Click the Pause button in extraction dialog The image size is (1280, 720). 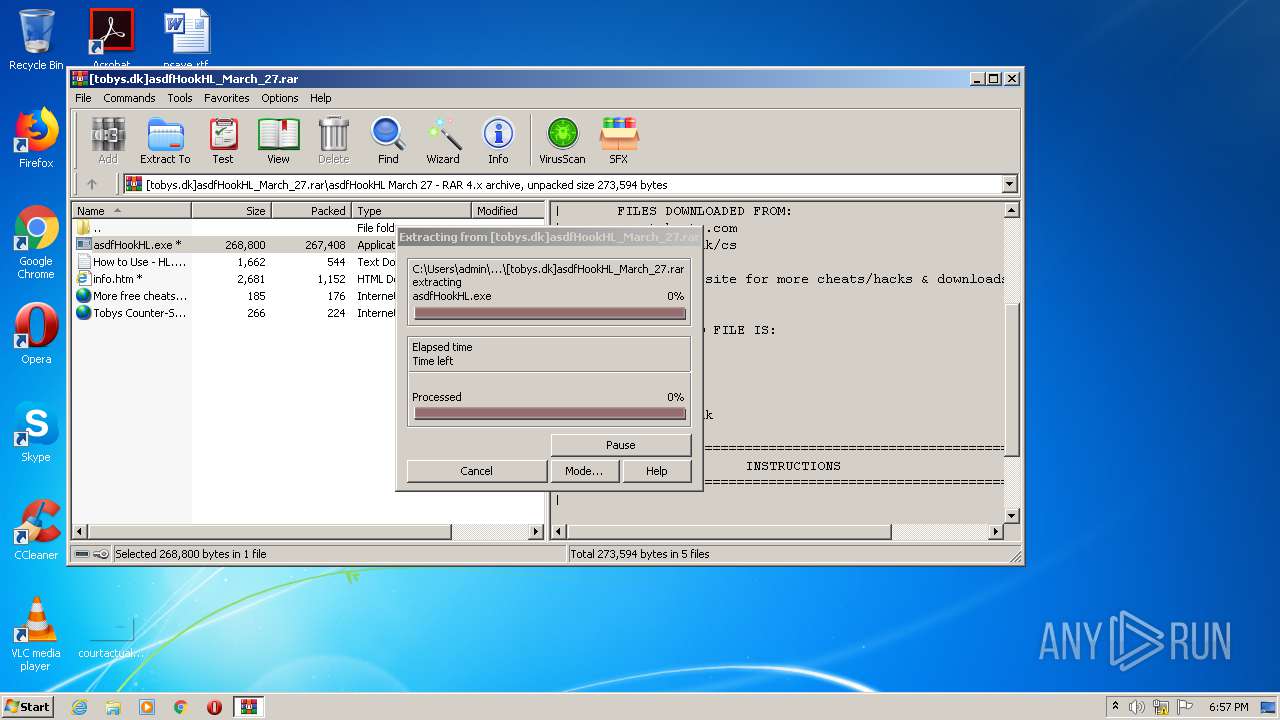point(620,445)
